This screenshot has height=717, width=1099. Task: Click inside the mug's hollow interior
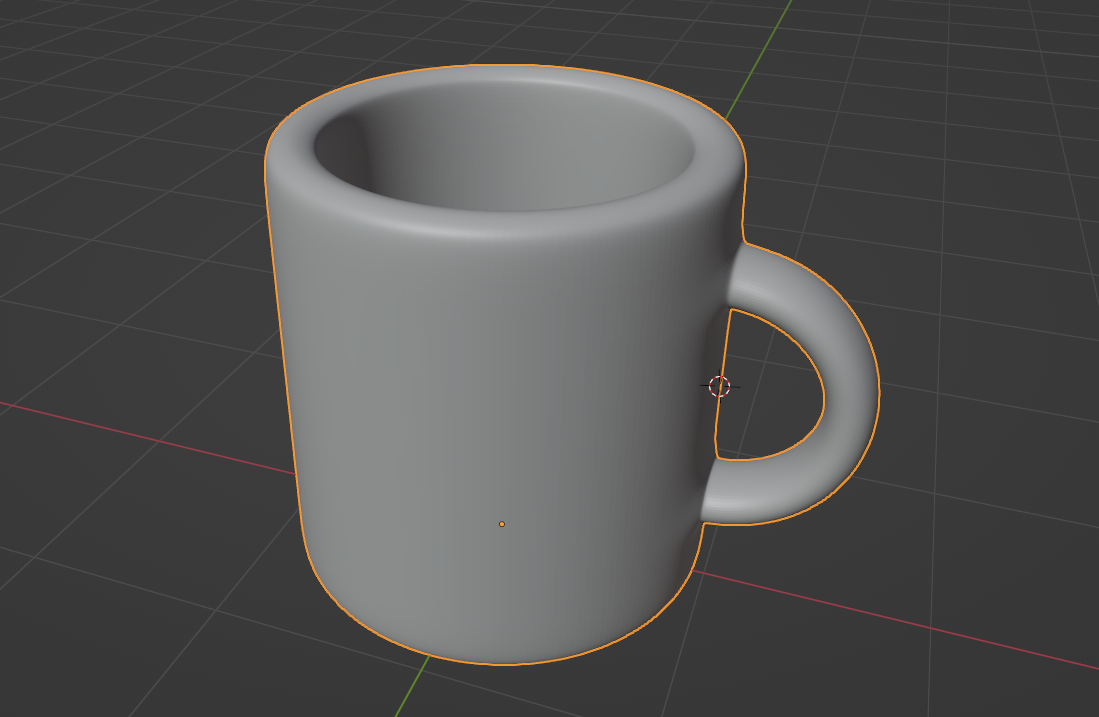point(505,144)
